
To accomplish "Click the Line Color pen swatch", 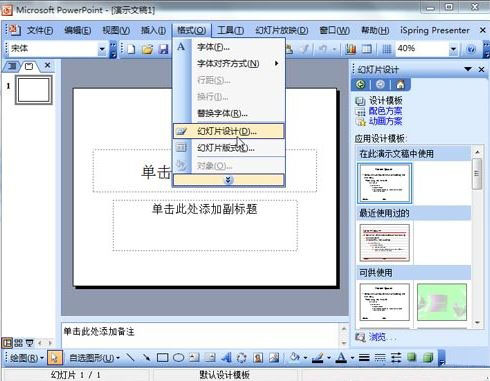I will [x=318, y=358].
